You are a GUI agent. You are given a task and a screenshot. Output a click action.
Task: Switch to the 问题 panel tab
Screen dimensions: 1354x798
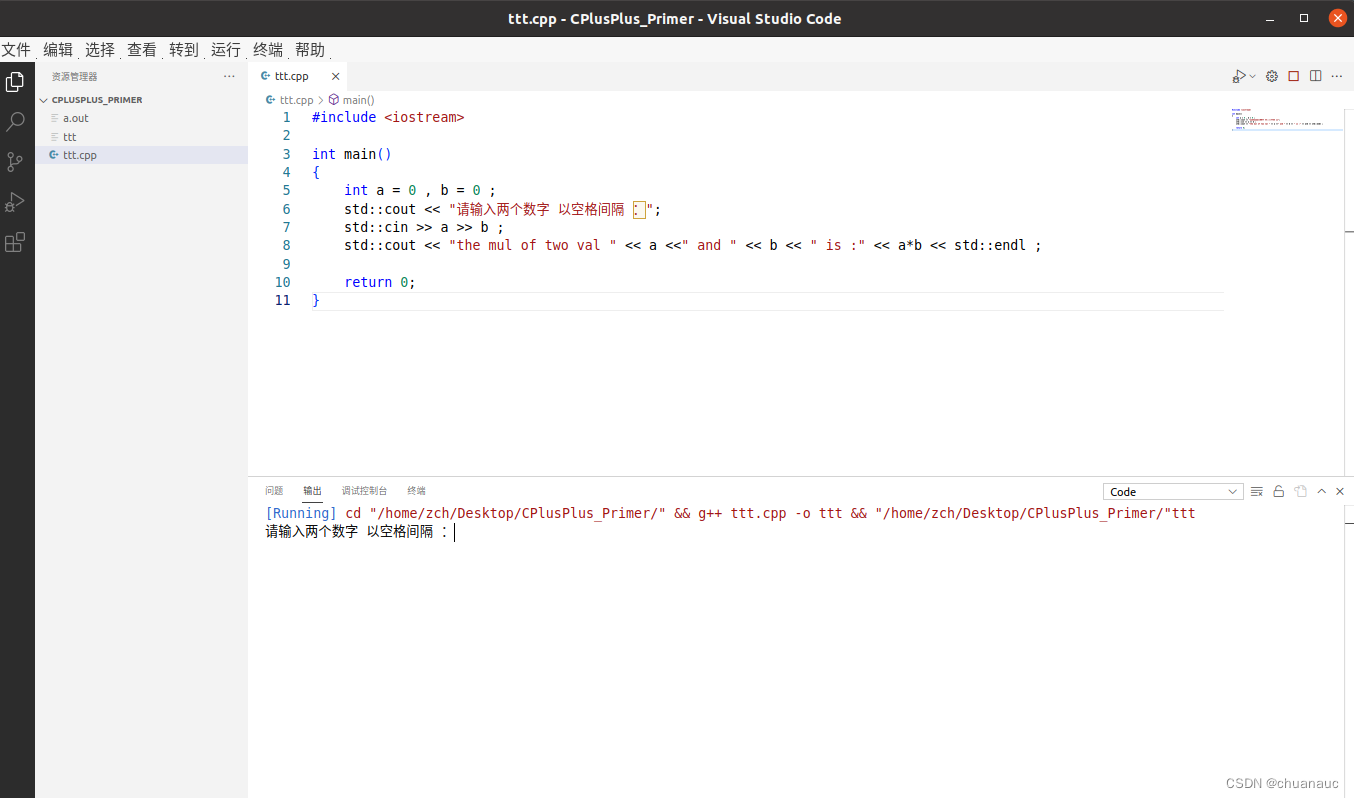pyautogui.click(x=274, y=491)
